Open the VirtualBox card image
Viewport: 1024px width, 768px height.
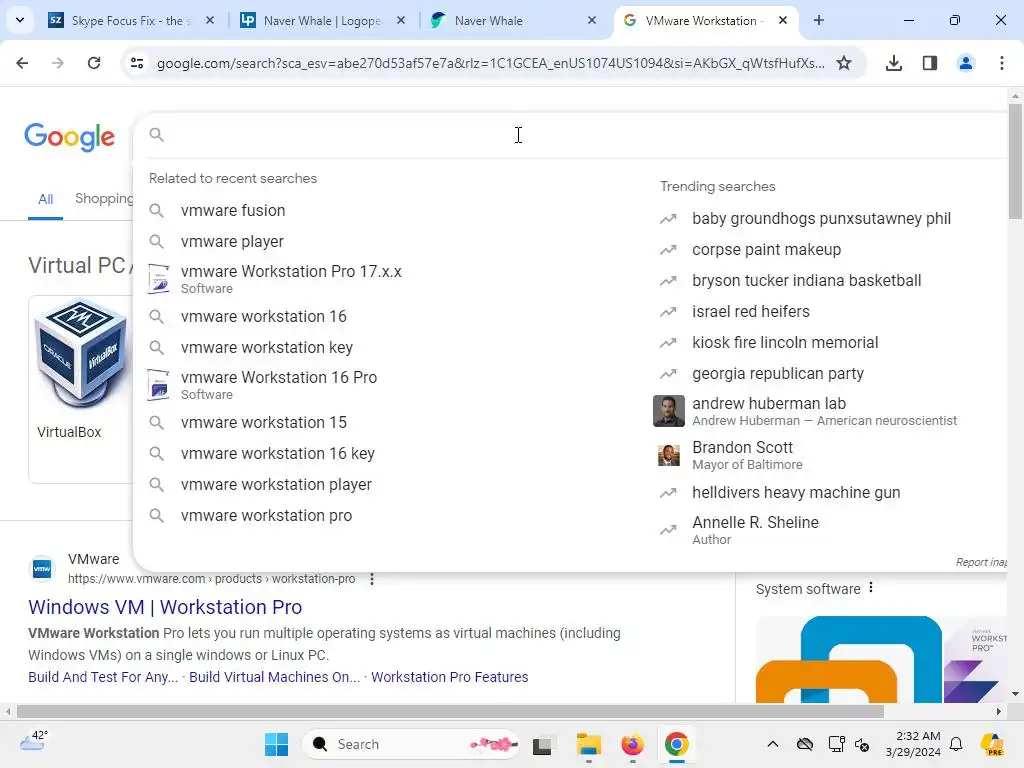[x=81, y=353]
